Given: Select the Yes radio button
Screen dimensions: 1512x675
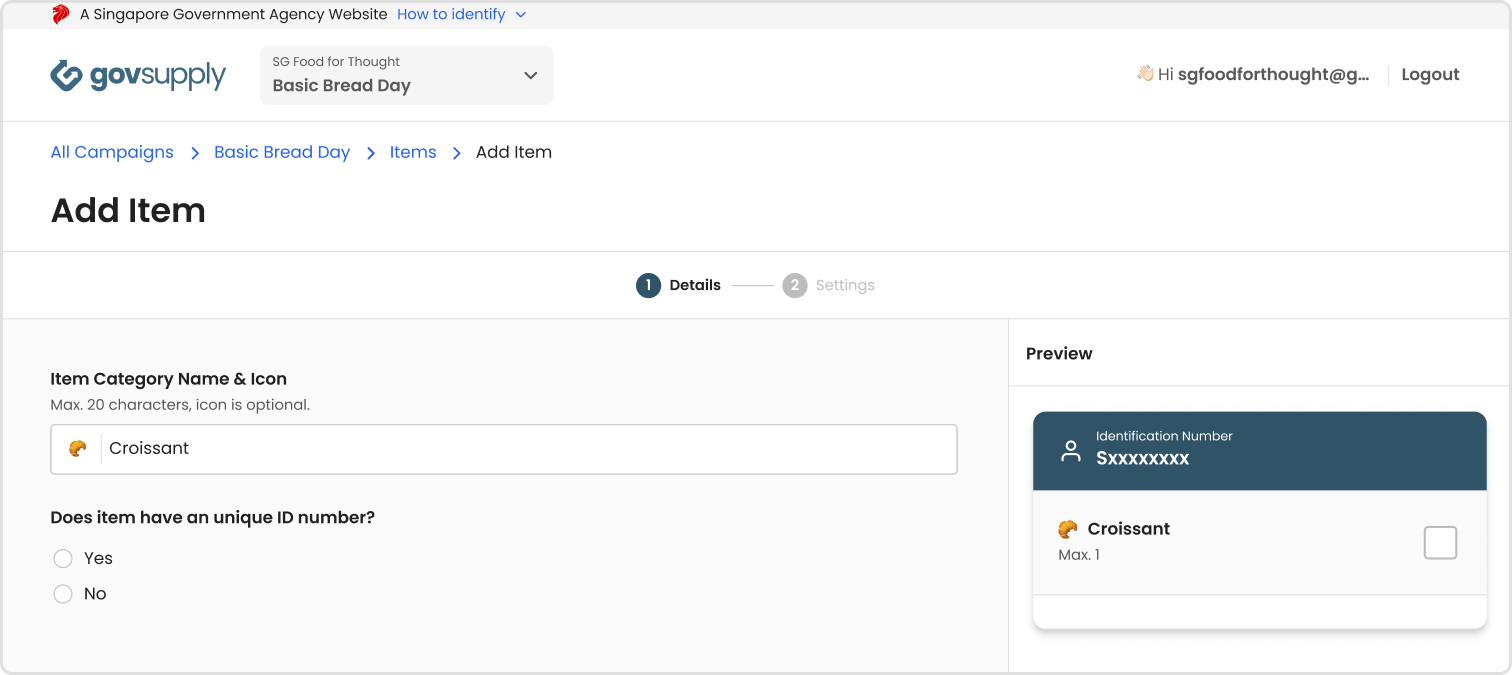Looking at the screenshot, I should click(x=63, y=558).
